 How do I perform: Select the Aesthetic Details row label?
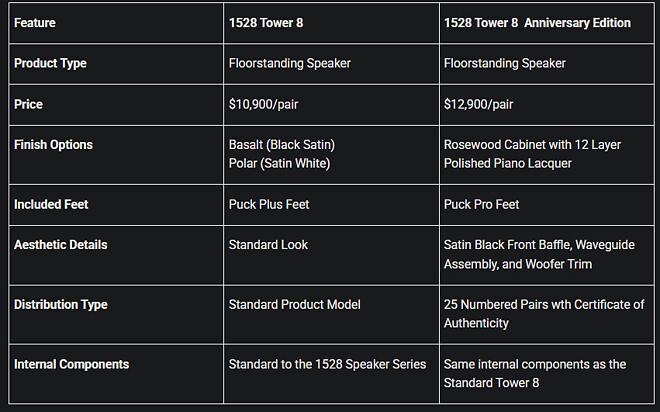click(x=60, y=244)
